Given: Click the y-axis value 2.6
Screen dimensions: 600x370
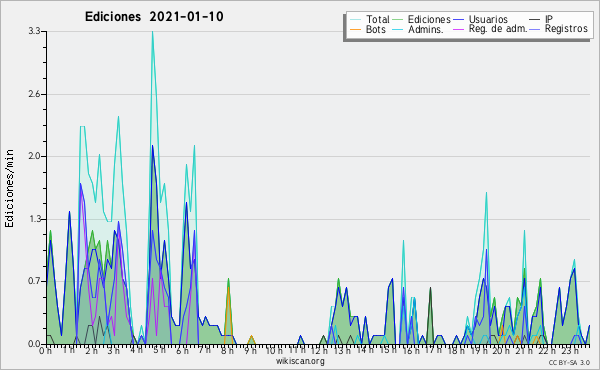Looking at the screenshot, I should click(x=34, y=94).
